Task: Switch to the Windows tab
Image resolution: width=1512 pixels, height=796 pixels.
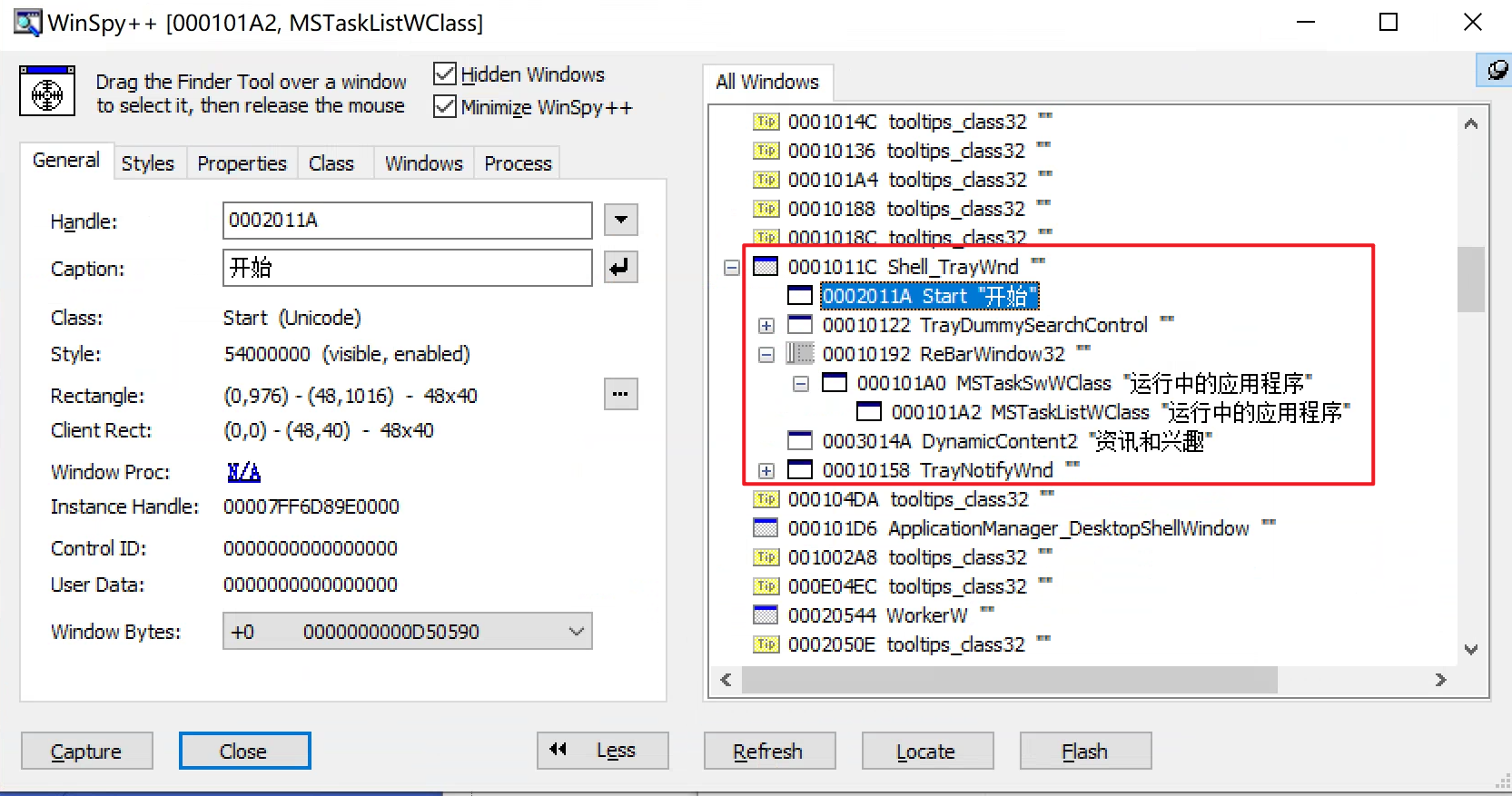Action: click(x=424, y=163)
